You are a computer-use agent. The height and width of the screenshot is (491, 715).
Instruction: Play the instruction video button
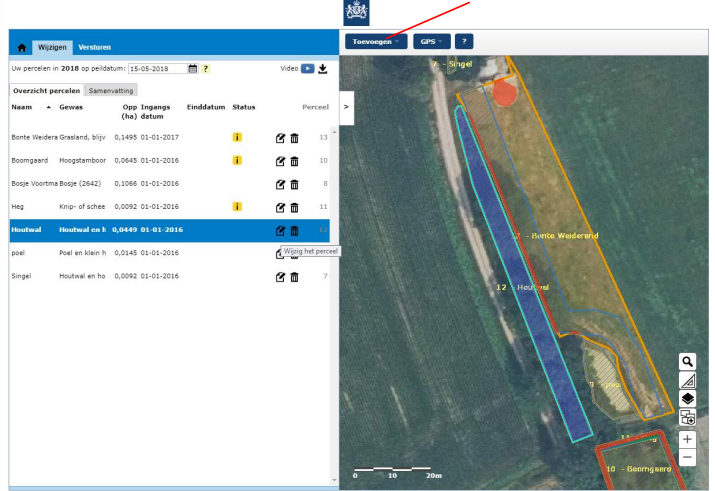pyautogui.click(x=308, y=69)
